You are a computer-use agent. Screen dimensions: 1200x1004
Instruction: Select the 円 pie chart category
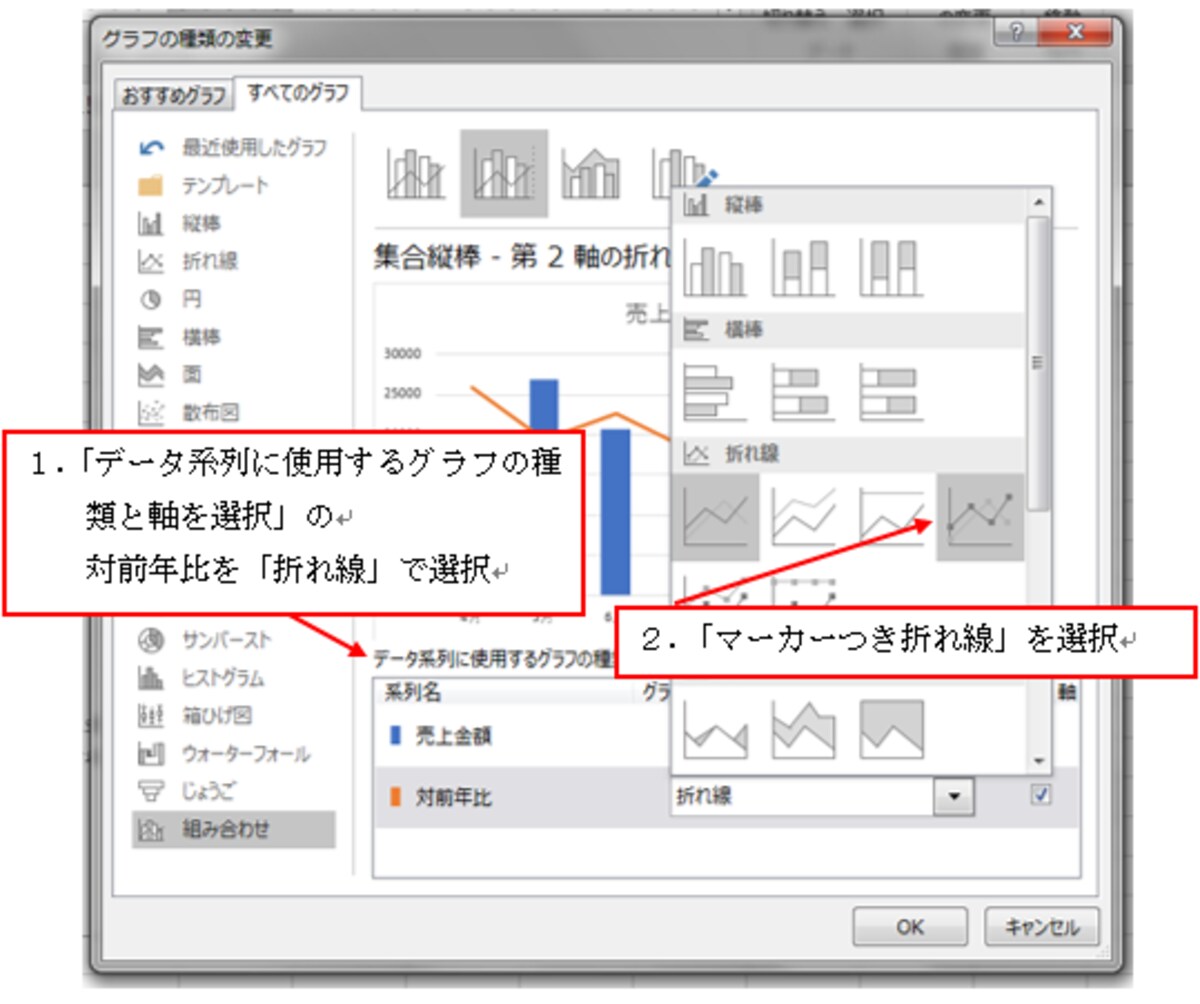(170, 299)
